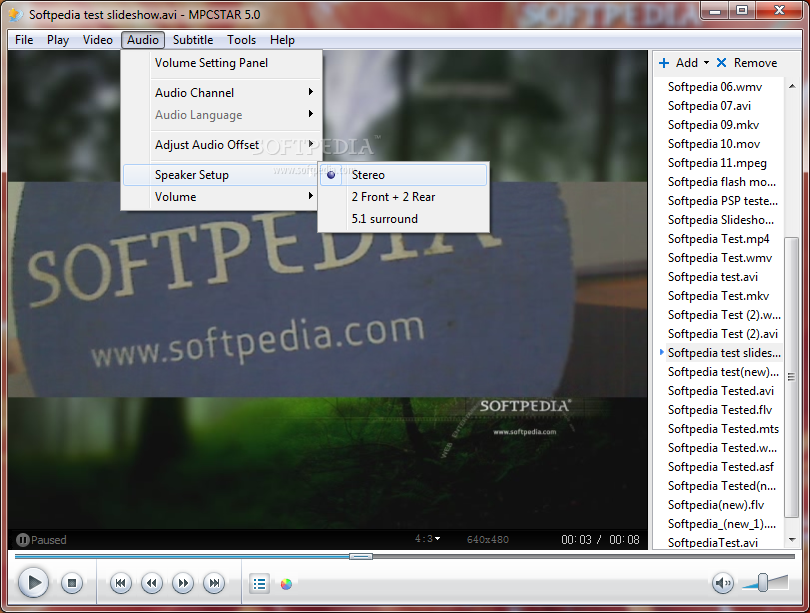Expand the Audio Language submenu

pyautogui.click(x=221, y=115)
